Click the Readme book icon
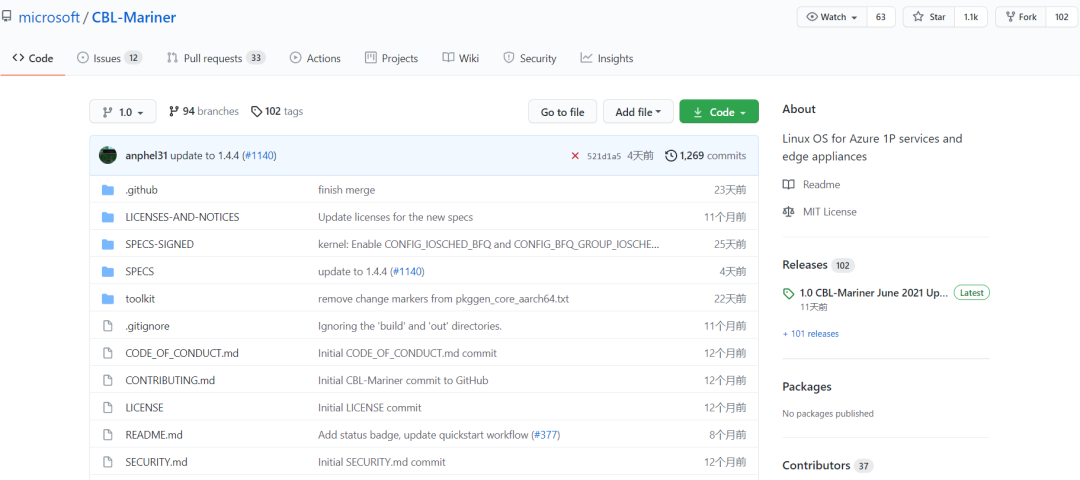The height and width of the screenshot is (480, 1080). click(x=789, y=185)
